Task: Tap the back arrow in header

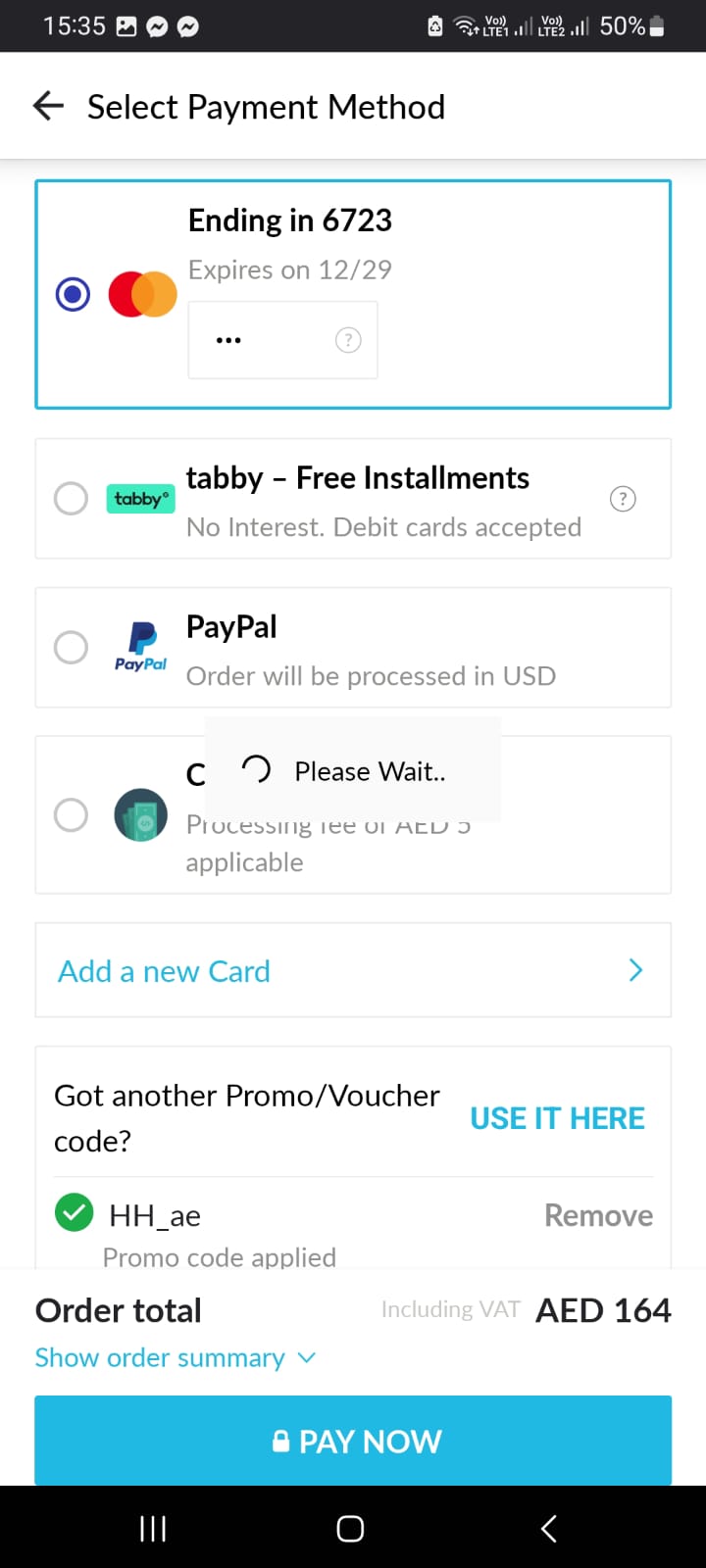Action: [x=48, y=106]
